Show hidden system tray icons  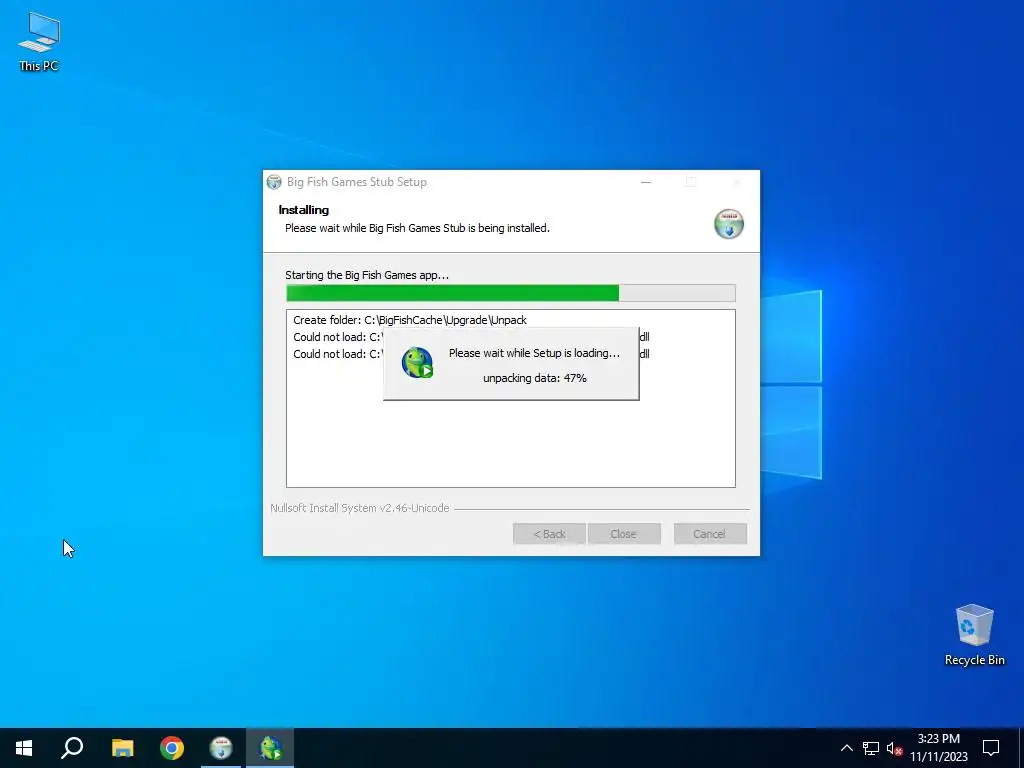(846, 748)
